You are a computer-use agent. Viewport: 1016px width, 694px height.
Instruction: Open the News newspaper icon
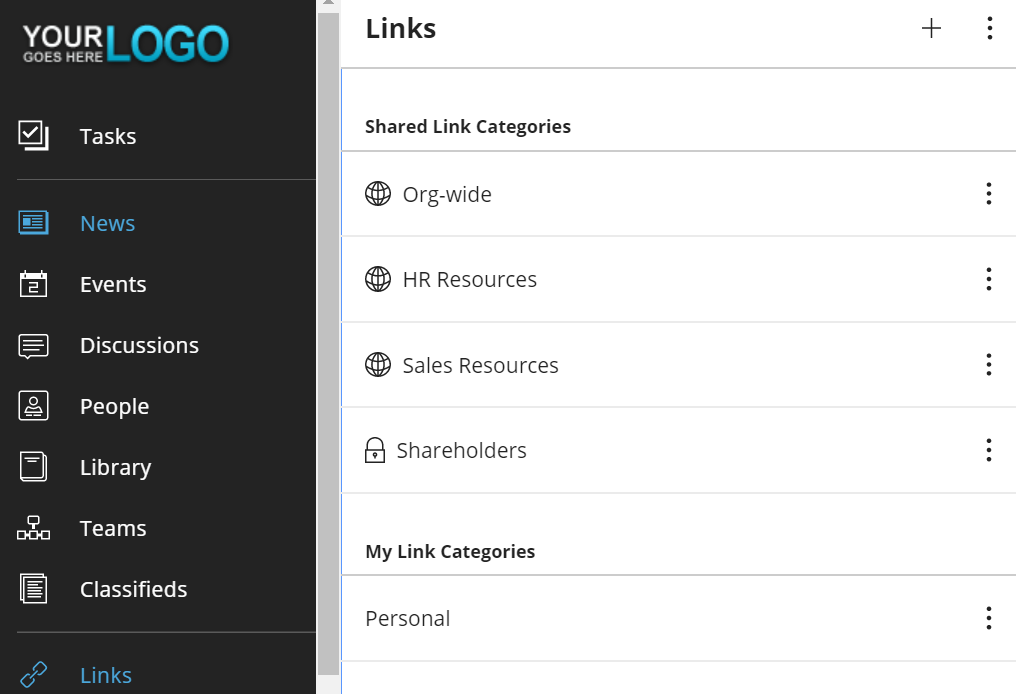[x=33, y=223]
